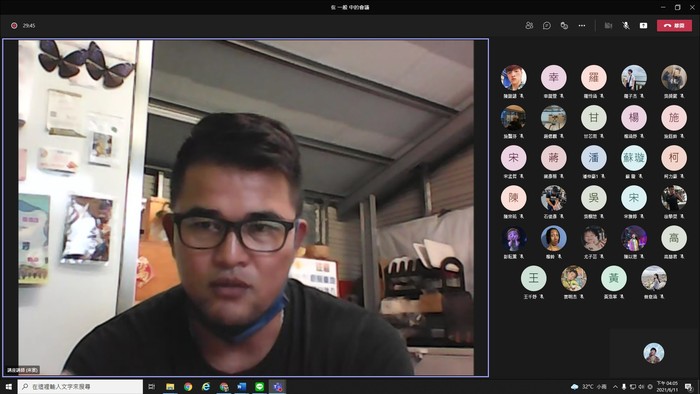Select the 陳 participant avatar

pyautogui.click(x=513, y=198)
